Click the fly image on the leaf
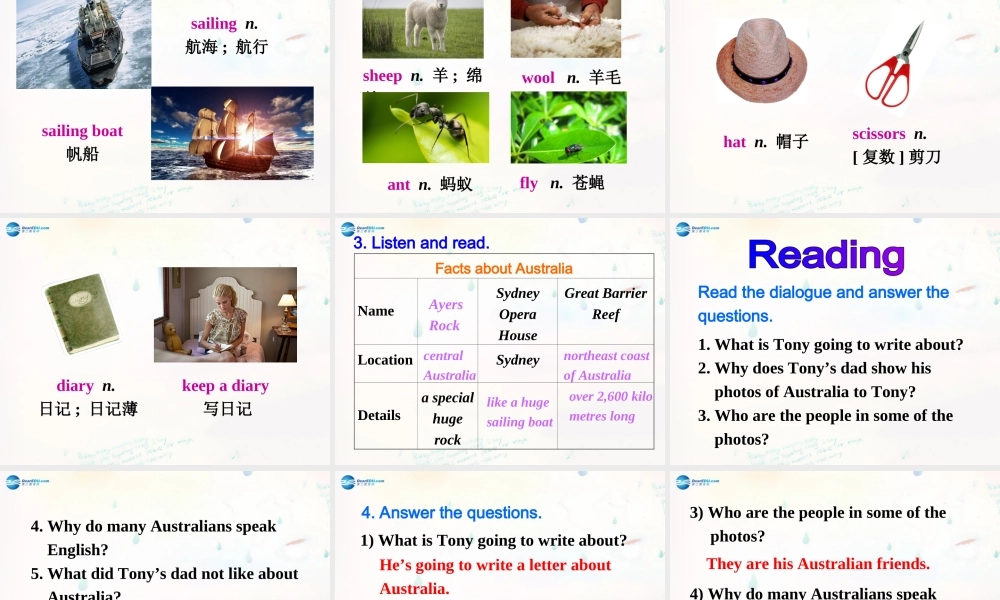The width and height of the screenshot is (1000, 600). tap(568, 128)
